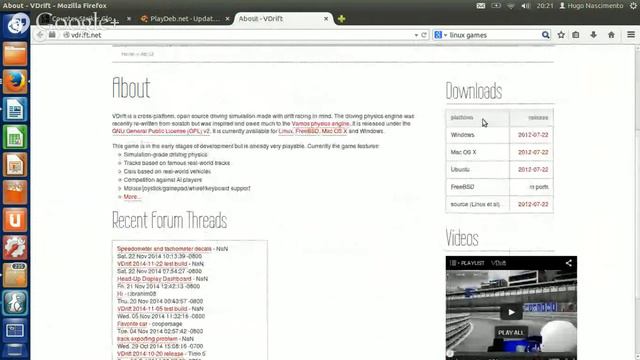Open System Settings from the dock
Screen dimensions: 640x360
[x=15, y=247]
